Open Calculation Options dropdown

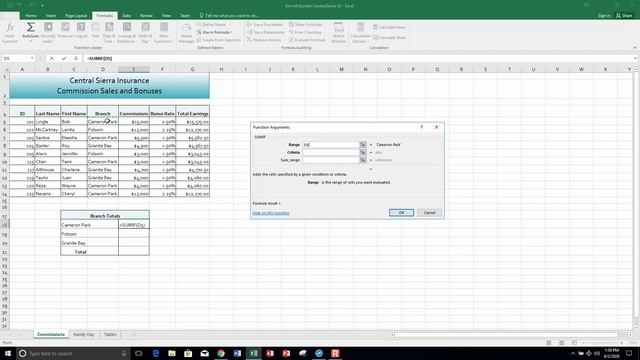[x=360, y=33]
